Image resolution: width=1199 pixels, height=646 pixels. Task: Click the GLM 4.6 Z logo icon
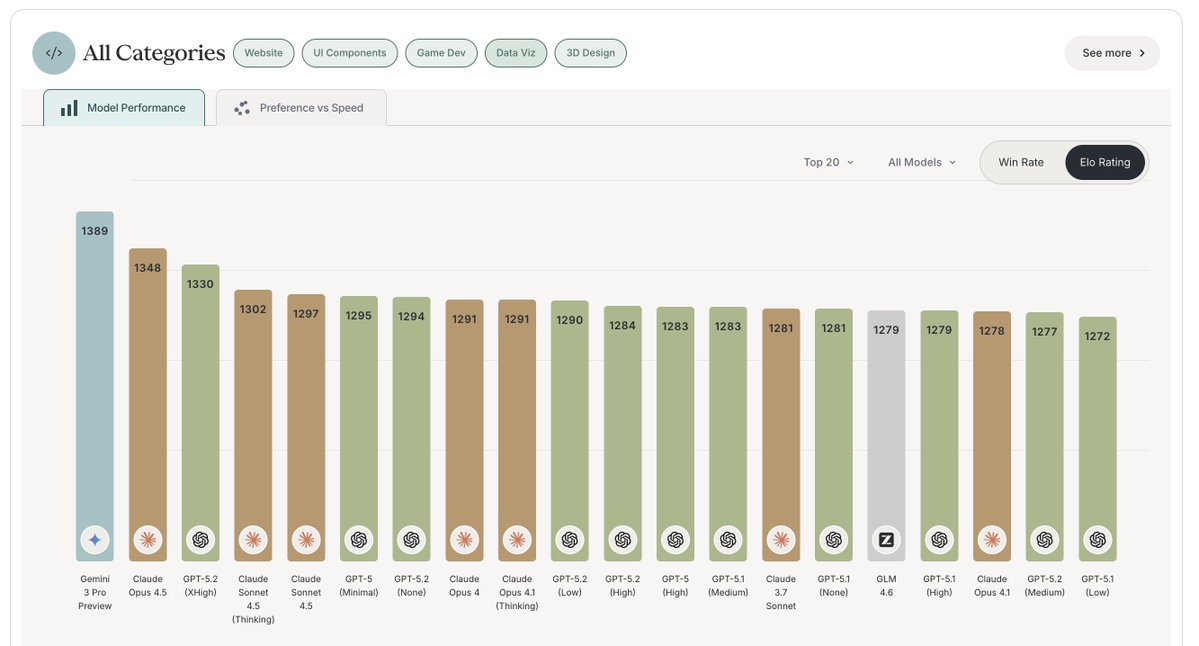[886, 539]
